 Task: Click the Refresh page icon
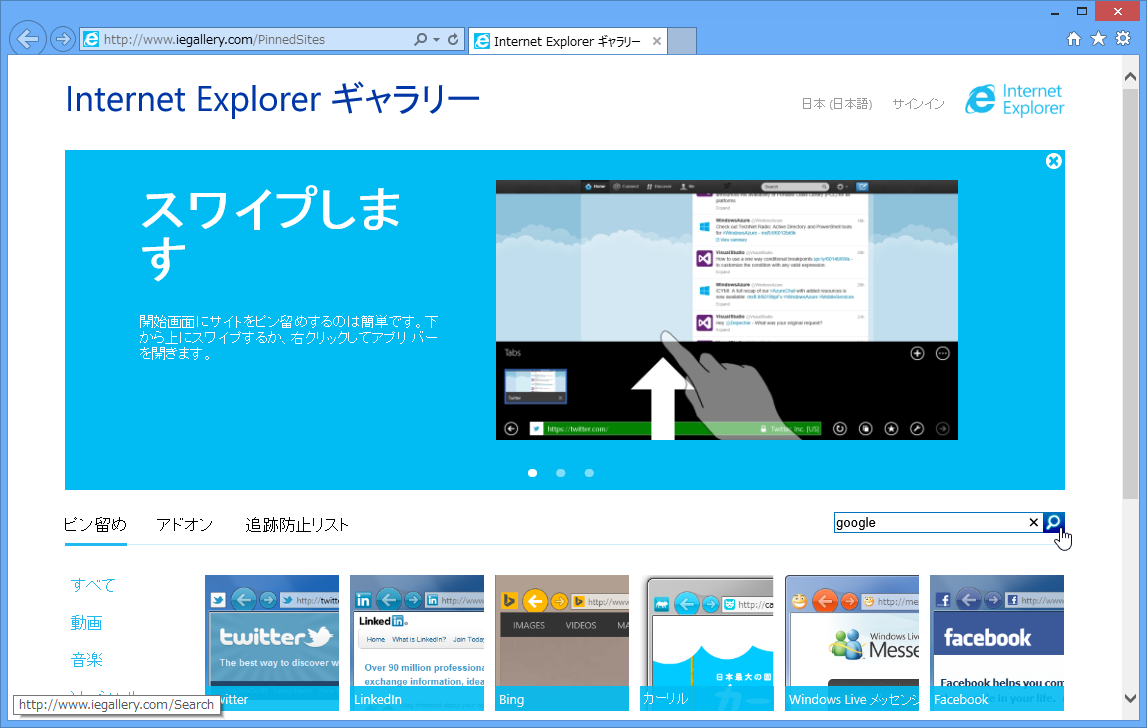(454, 40)
